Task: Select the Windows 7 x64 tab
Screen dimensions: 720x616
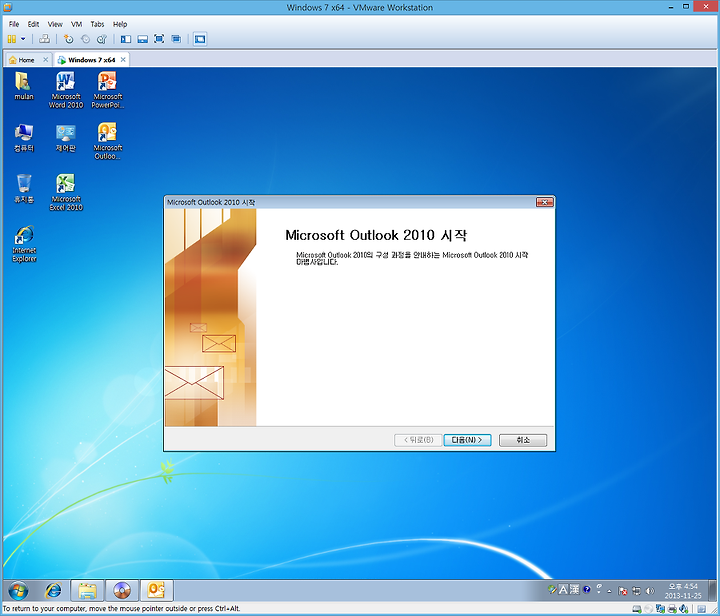Action: (91, 60)
